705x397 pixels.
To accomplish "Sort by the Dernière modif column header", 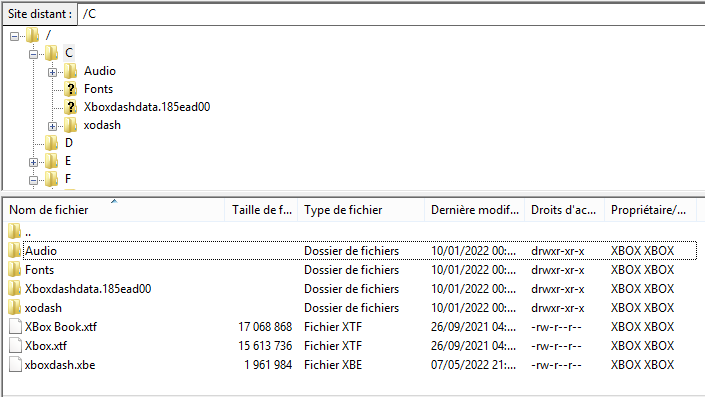I will (x=474, y=210).
